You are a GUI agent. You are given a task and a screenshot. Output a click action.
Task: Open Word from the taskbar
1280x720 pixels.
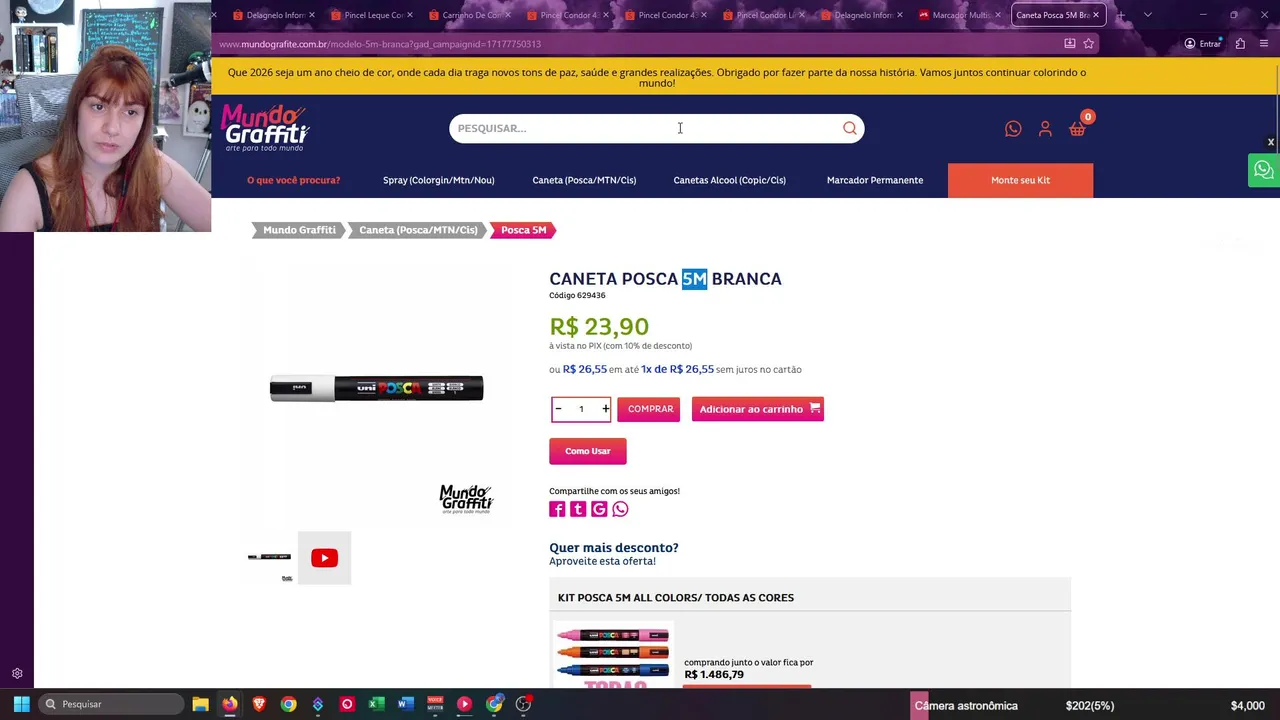click(x=405, y=704)
